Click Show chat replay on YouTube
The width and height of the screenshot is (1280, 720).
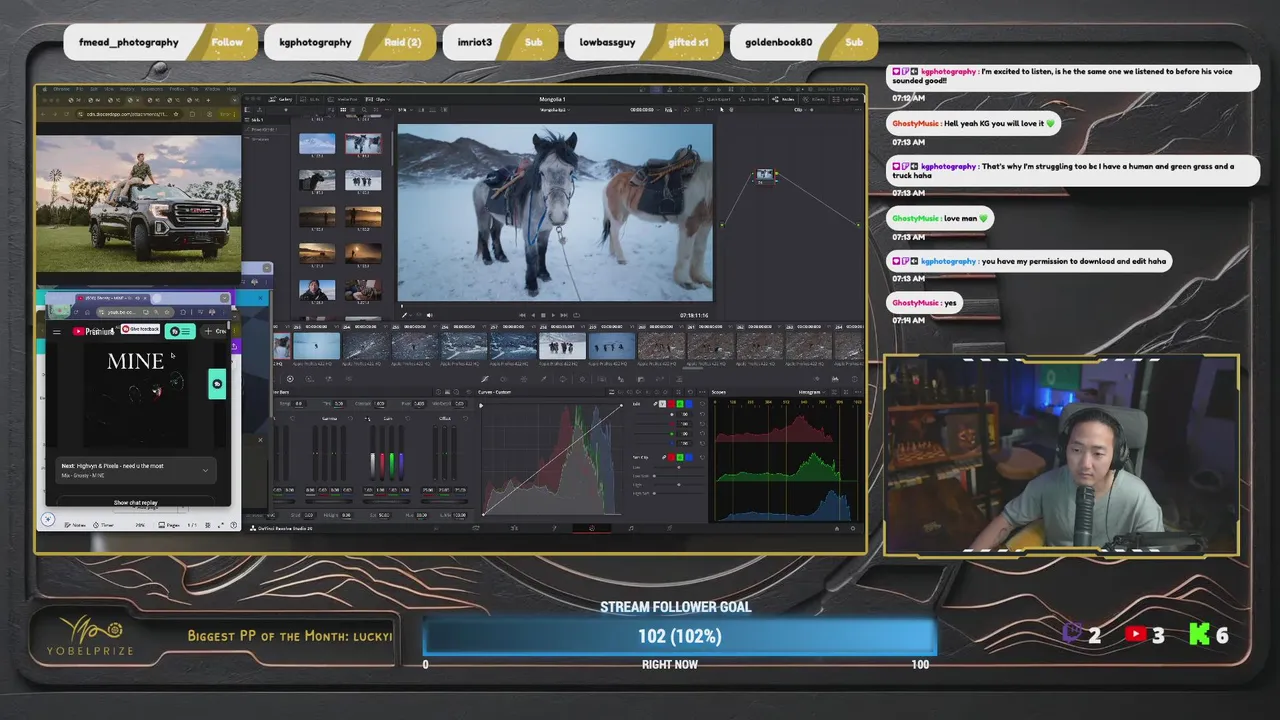pos(136,502)
